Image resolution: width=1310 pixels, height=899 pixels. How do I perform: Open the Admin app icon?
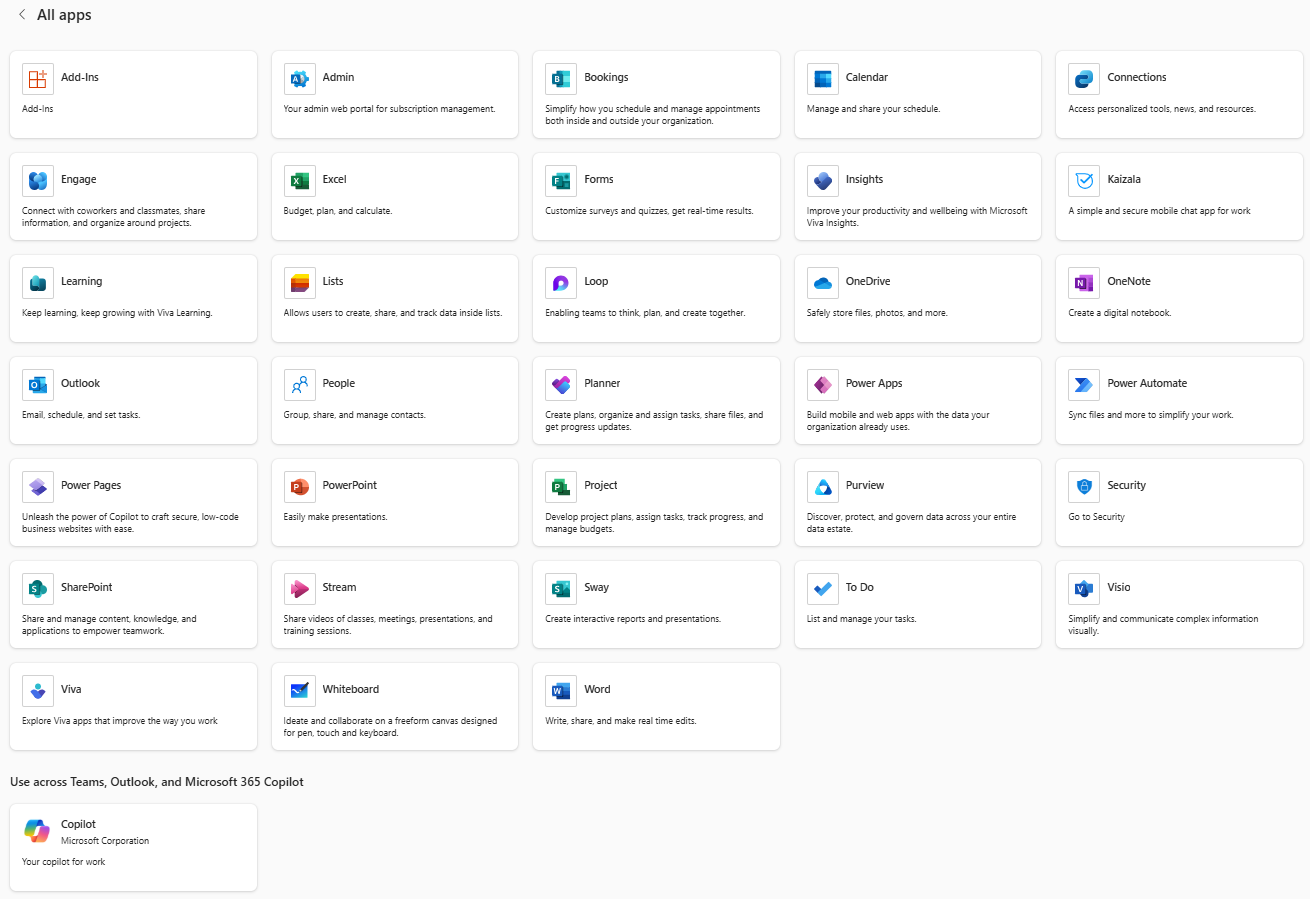300,79
